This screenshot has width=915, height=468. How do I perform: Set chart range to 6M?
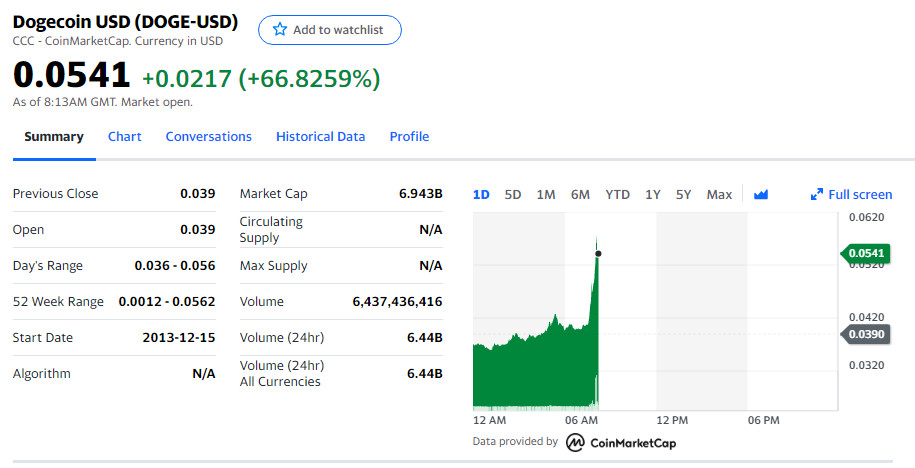pyautogui.click(x=580, y=194)
